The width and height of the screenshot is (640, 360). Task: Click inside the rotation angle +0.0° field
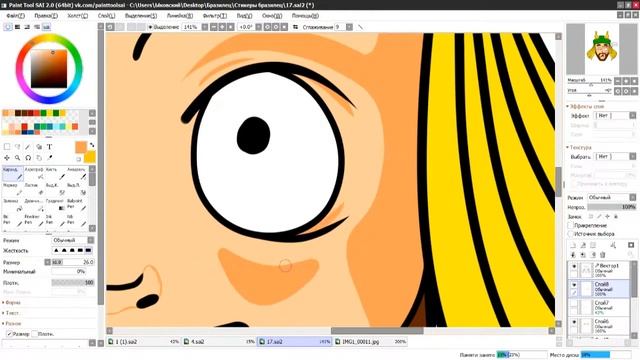pos(246,27)
